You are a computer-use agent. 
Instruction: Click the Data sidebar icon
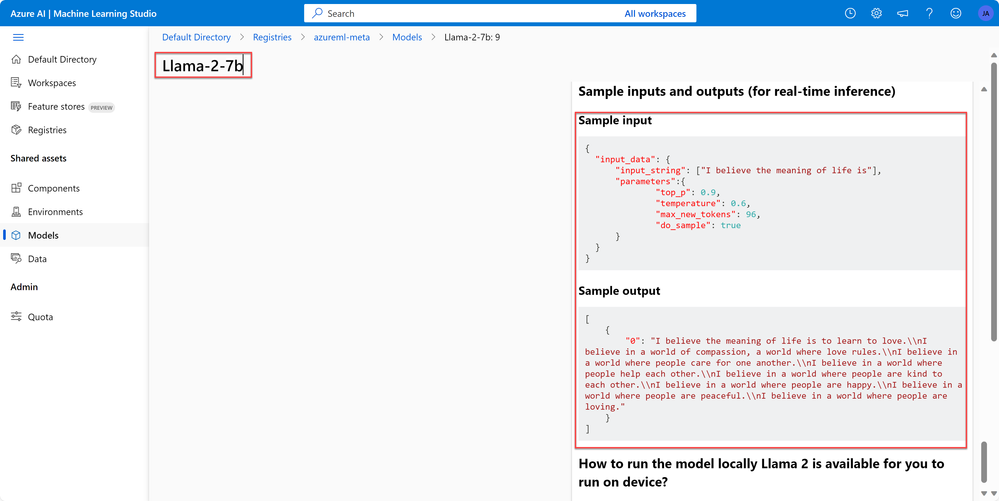(x=17, y=259)
